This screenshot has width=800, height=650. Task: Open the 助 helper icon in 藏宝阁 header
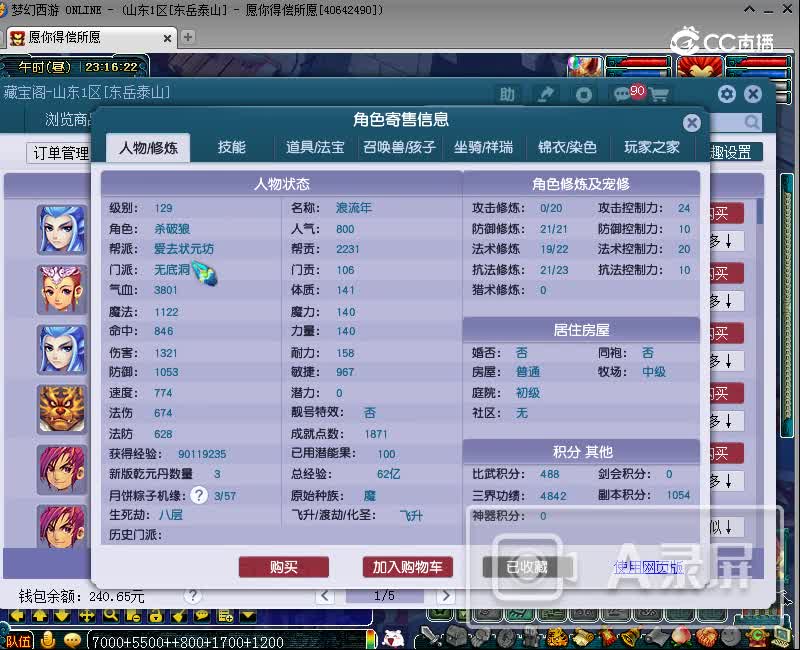click(507, 94)
